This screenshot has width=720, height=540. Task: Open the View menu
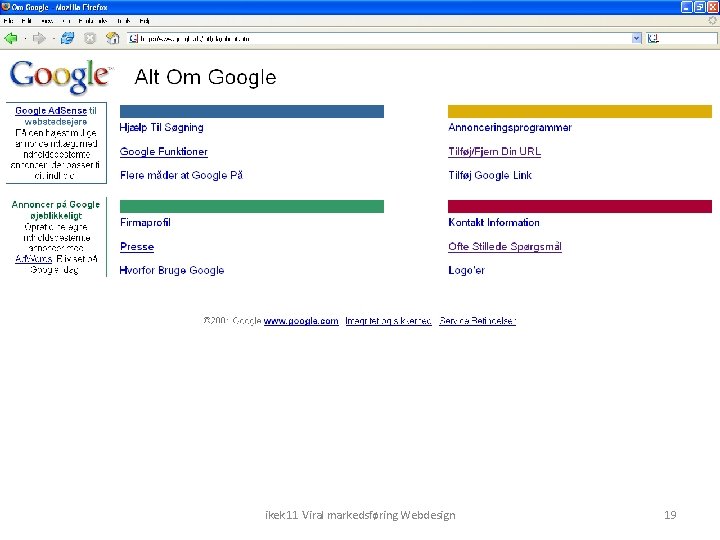click(47, 21)
